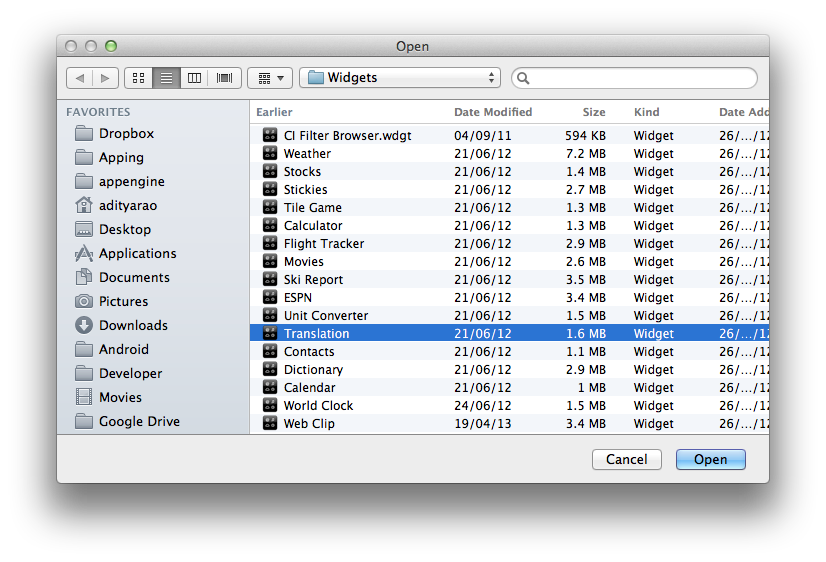This screenshot has height=562, width=826.
Task: Sort files by Size column
Action: [594, 112]
